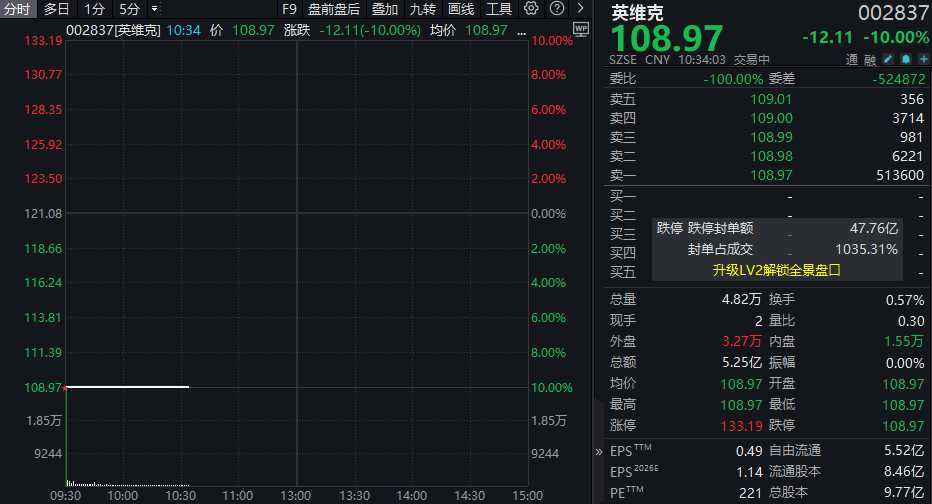
Task: Toggle 九转 indicator on chart
Action: (x=422, y=9)
